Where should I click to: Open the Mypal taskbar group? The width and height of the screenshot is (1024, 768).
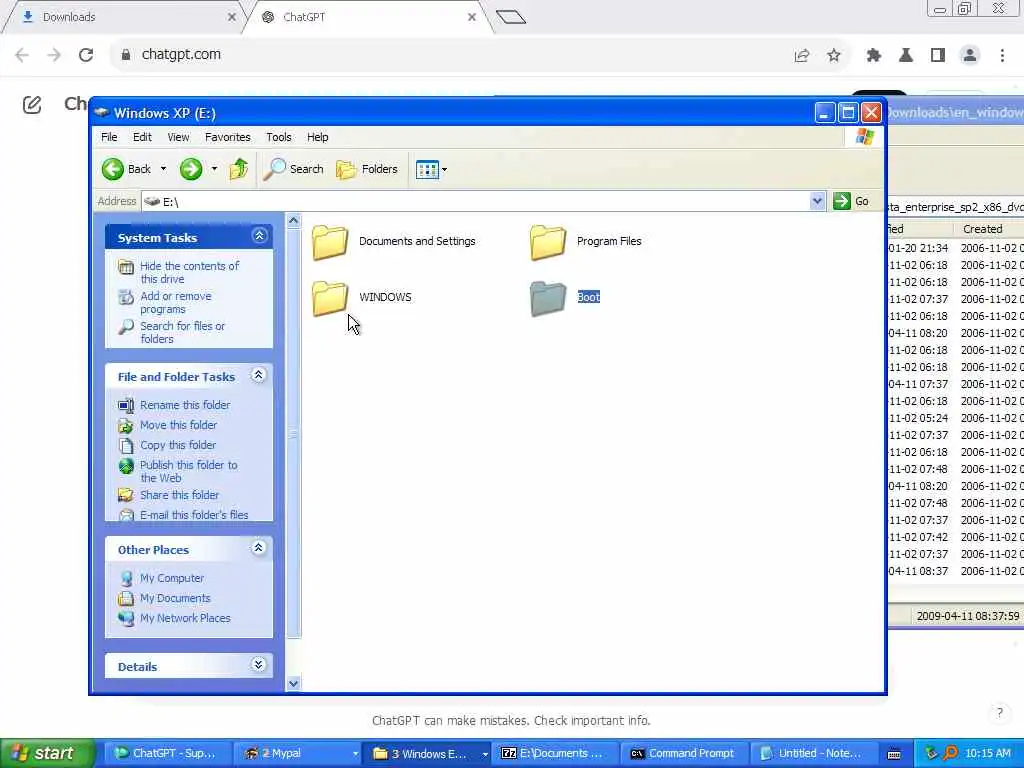[298, 754]
